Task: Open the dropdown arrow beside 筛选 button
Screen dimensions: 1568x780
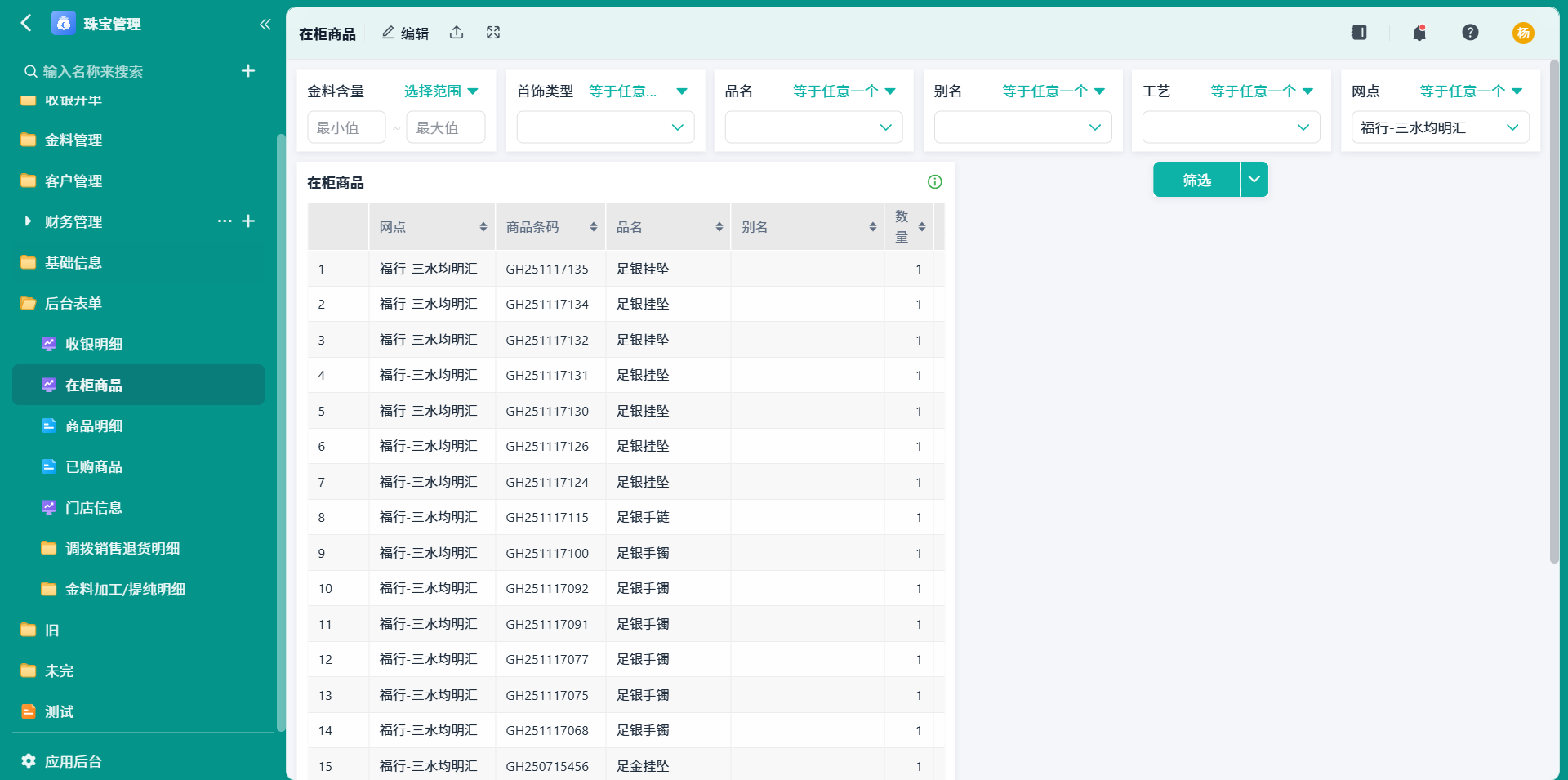Action: 1254,179
